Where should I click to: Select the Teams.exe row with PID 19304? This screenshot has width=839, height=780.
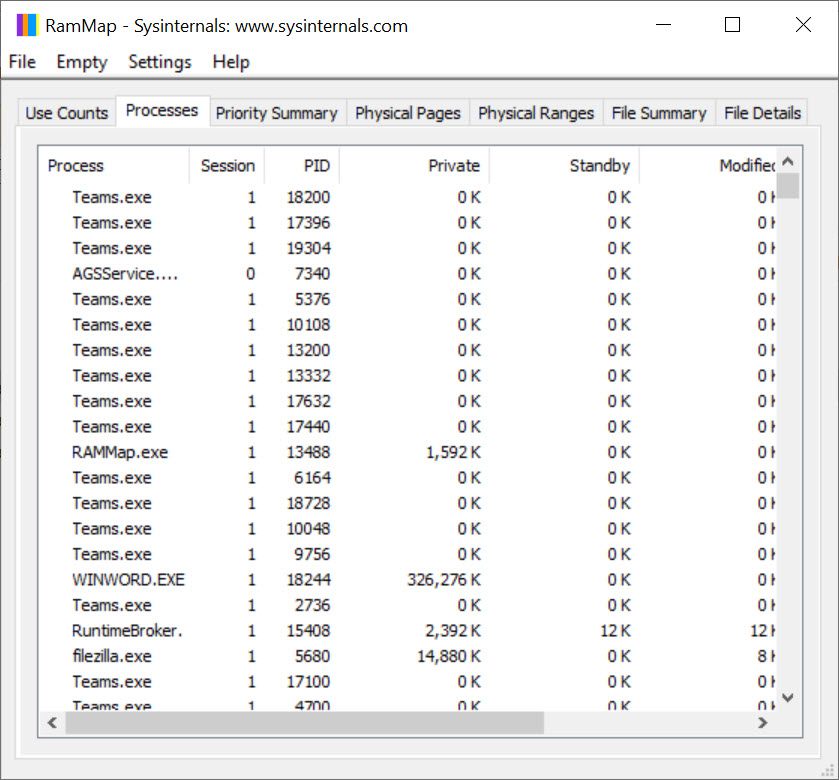pos(407,249)
